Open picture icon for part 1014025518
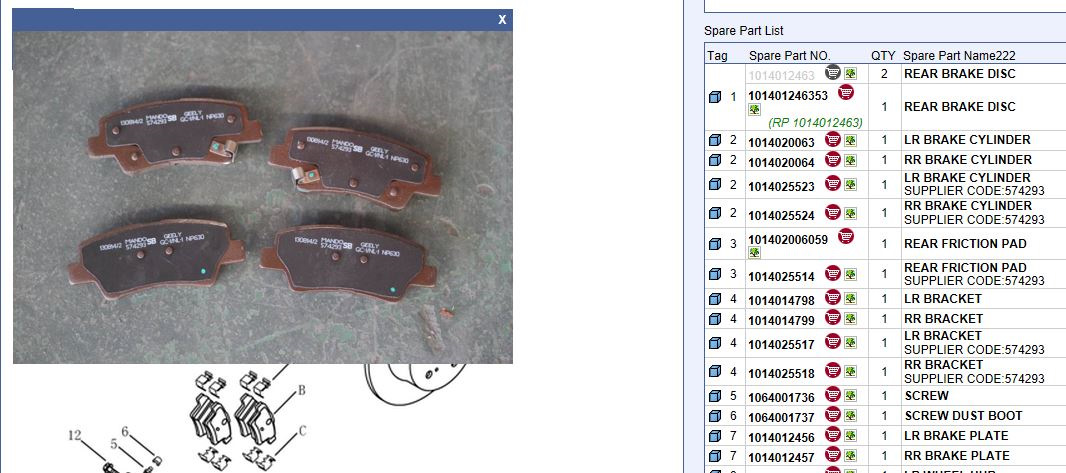Screen dimensions: 1066x473 pos(850,372)
